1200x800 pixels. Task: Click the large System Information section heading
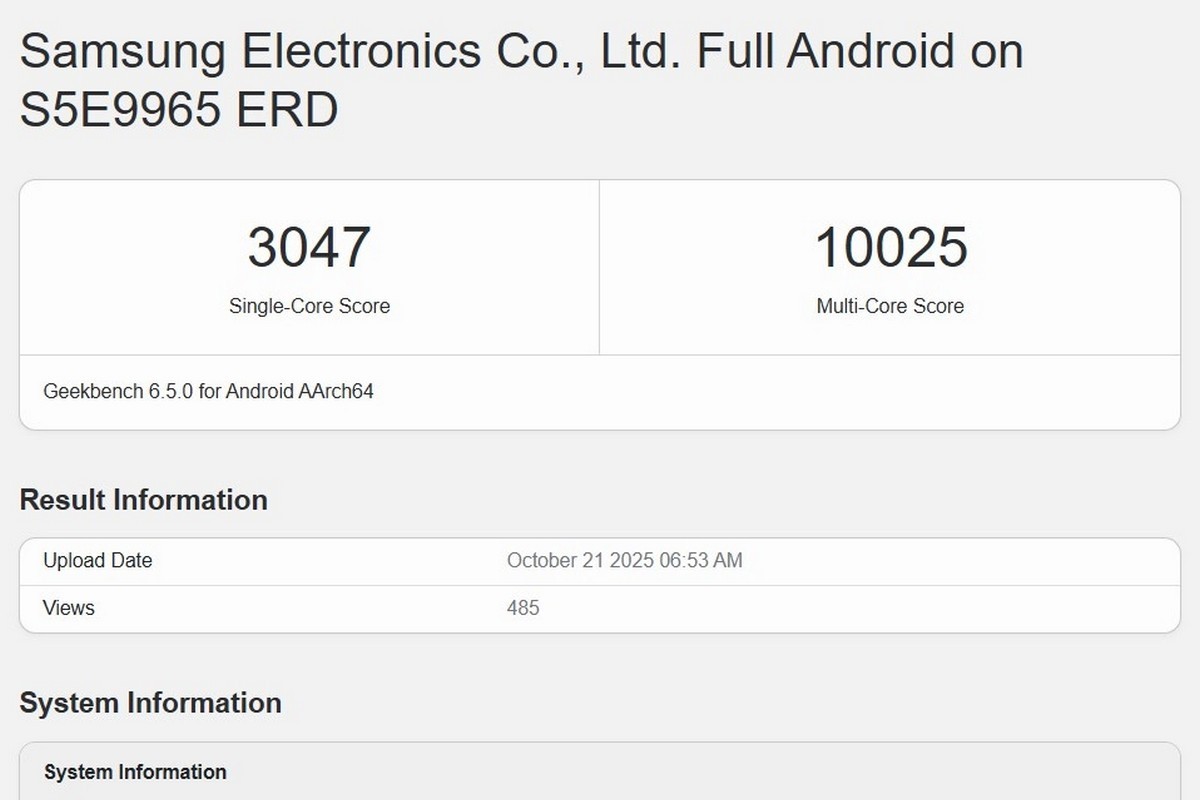click(150, 703)
